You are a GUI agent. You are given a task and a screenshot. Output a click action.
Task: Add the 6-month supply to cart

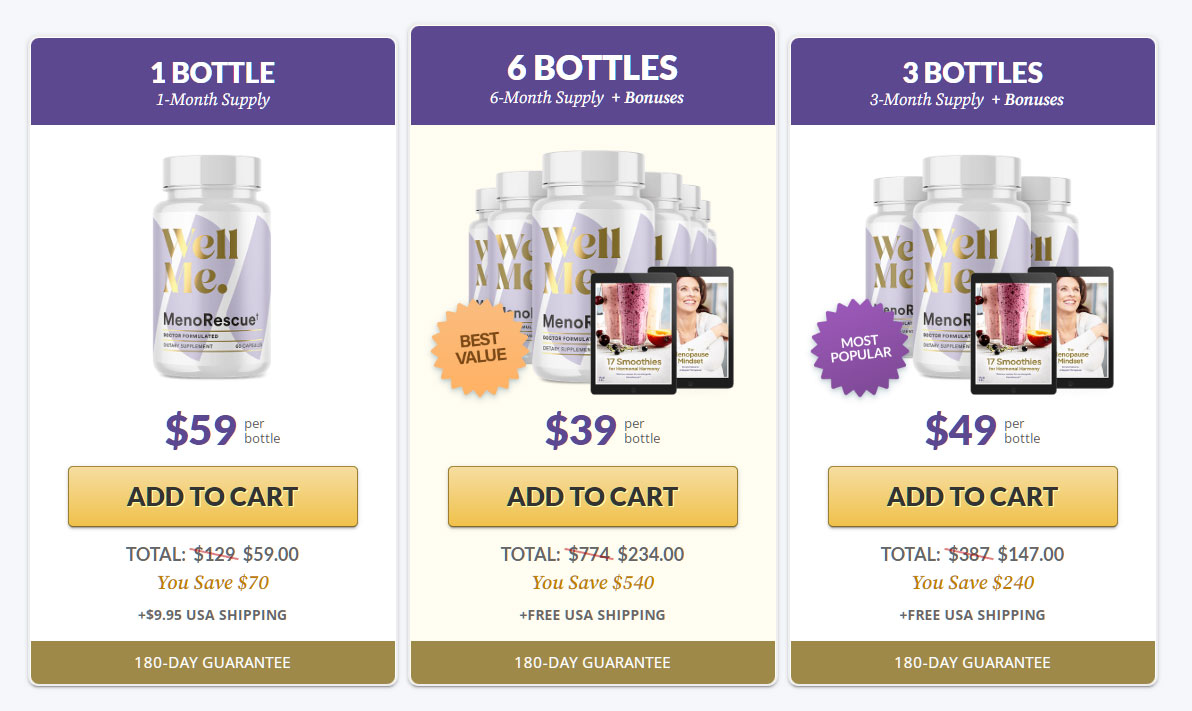pos(591,496)
